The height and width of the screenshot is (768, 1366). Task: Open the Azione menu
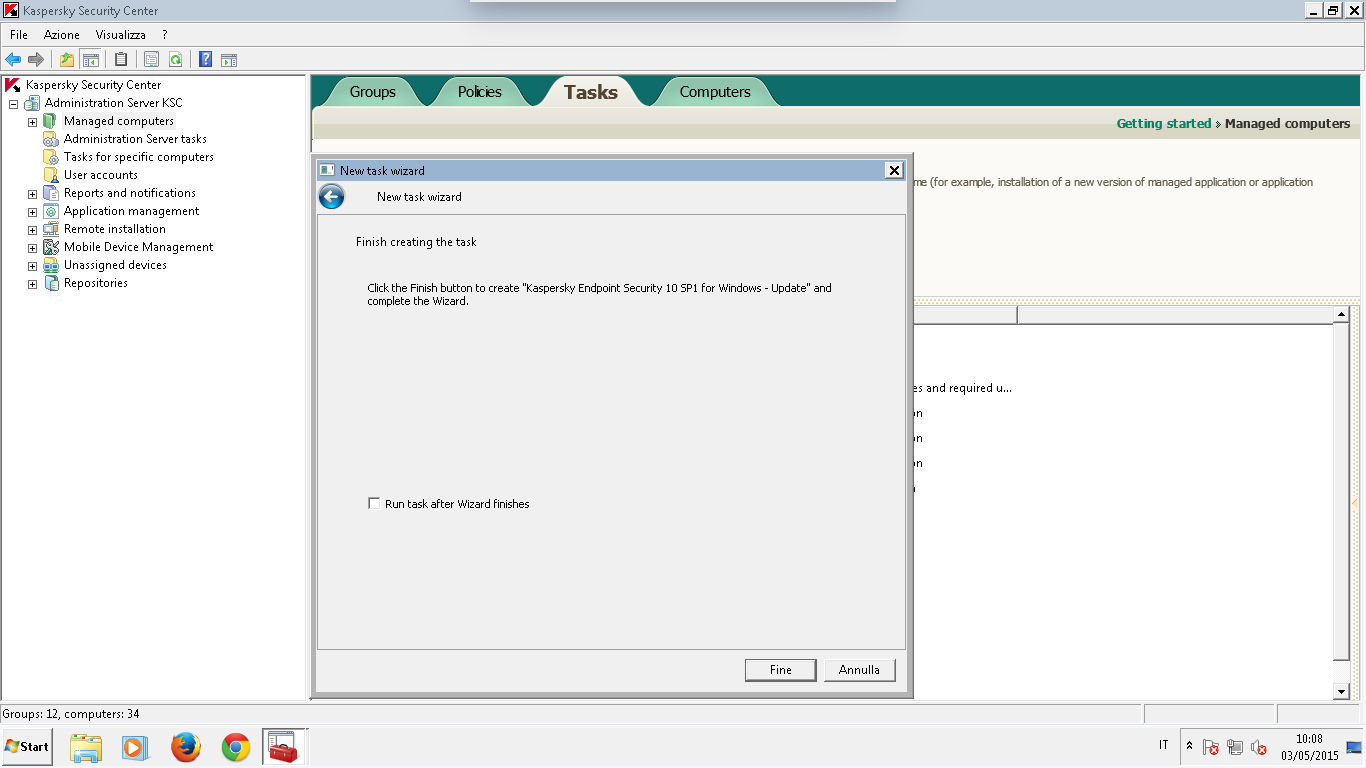point(62,35)
